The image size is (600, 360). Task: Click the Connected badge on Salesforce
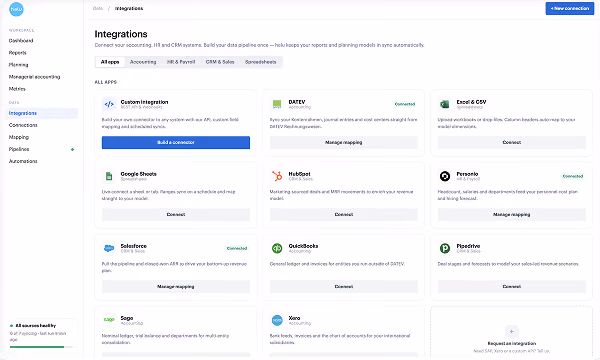click(x=237, y=248)
